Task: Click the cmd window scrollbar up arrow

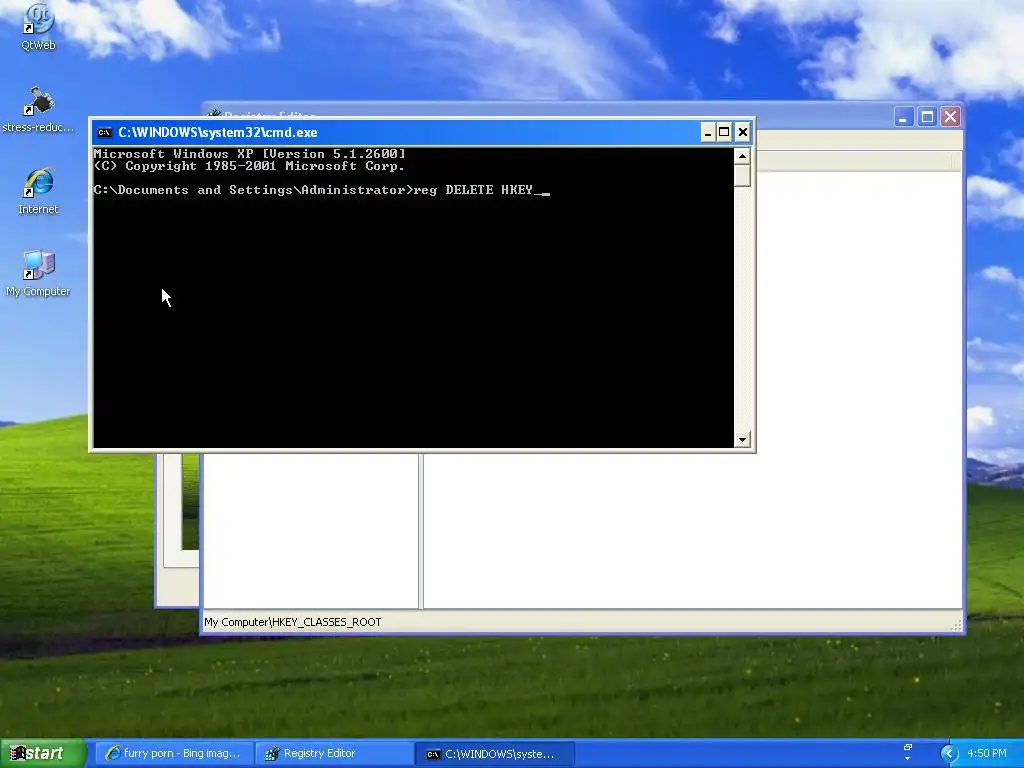Action: pyautogui.click(x=742, y=156)
